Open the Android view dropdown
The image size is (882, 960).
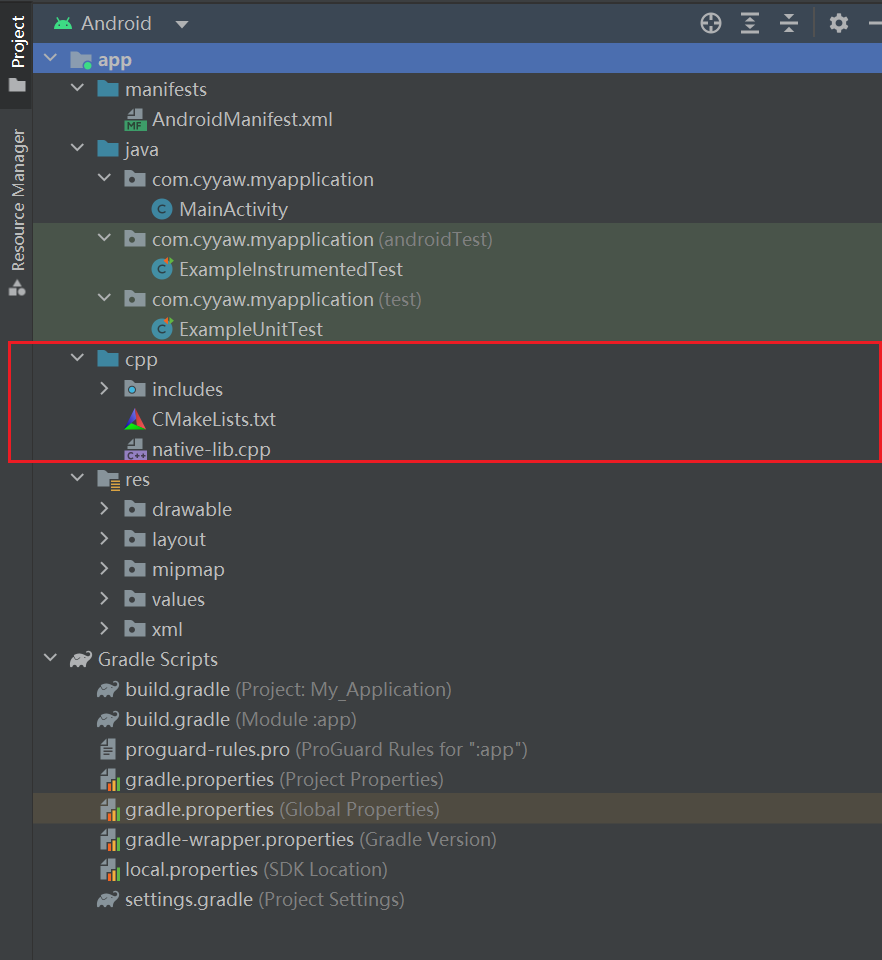[x=181, y=24]
